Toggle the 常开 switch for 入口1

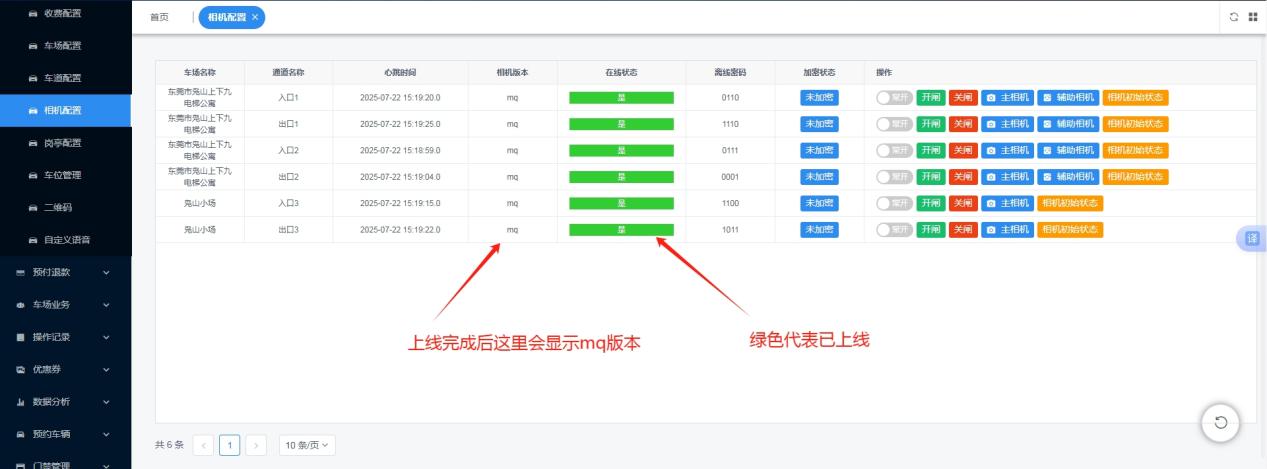[893, 98]
